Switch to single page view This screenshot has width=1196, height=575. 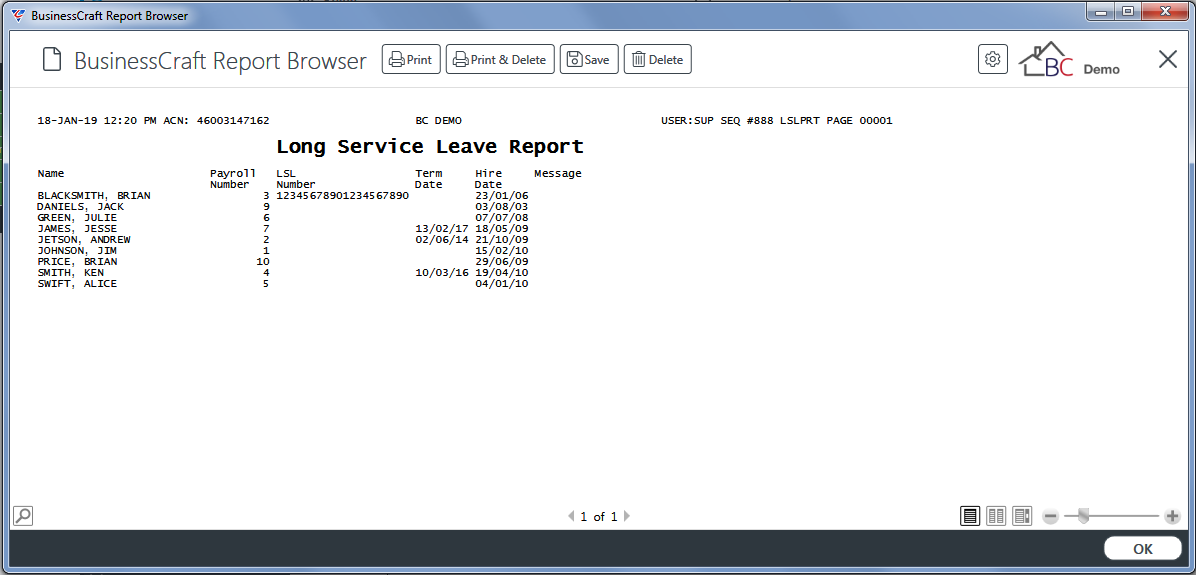tap(969, 516)
